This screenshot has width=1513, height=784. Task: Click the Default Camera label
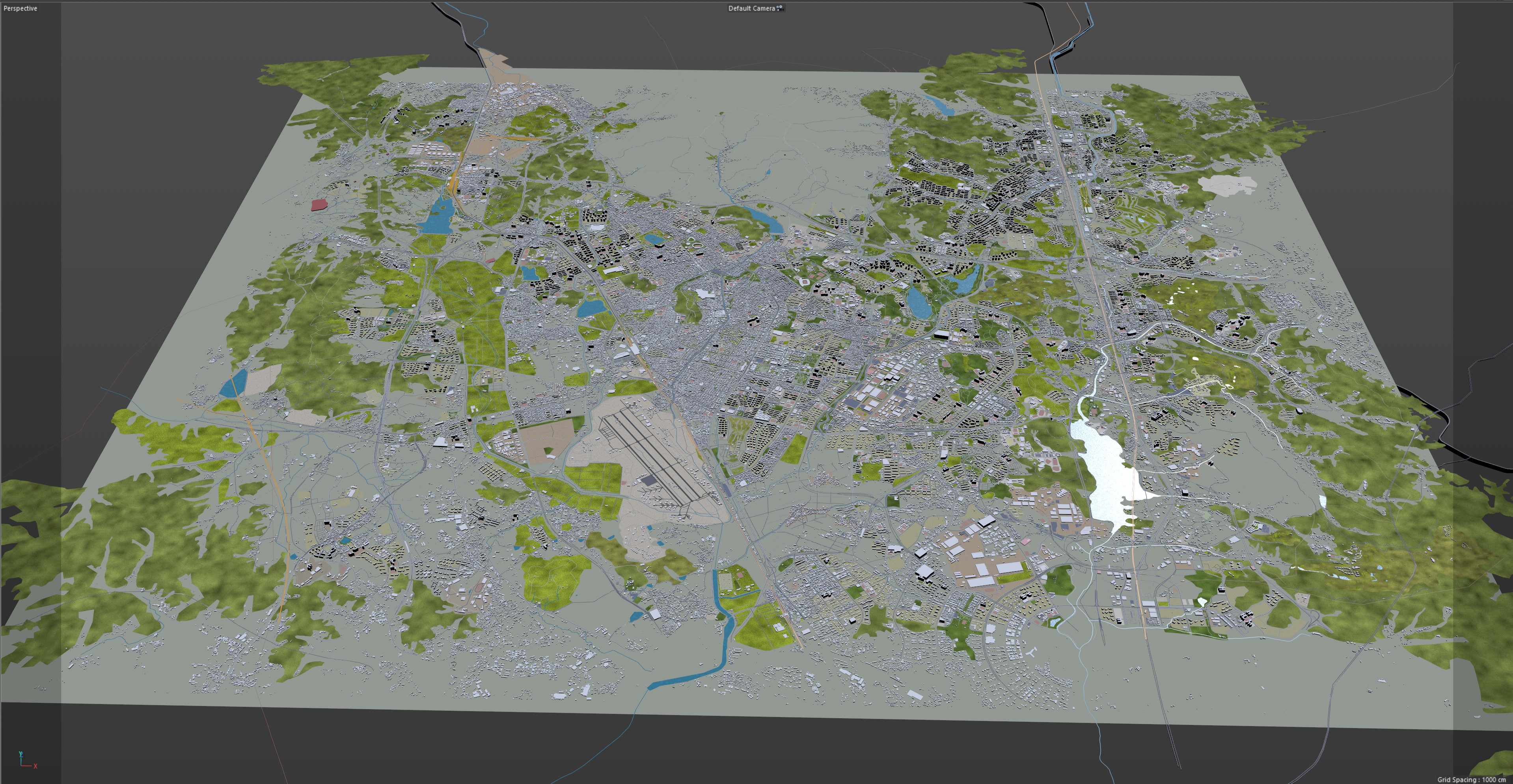pos(751,8)
